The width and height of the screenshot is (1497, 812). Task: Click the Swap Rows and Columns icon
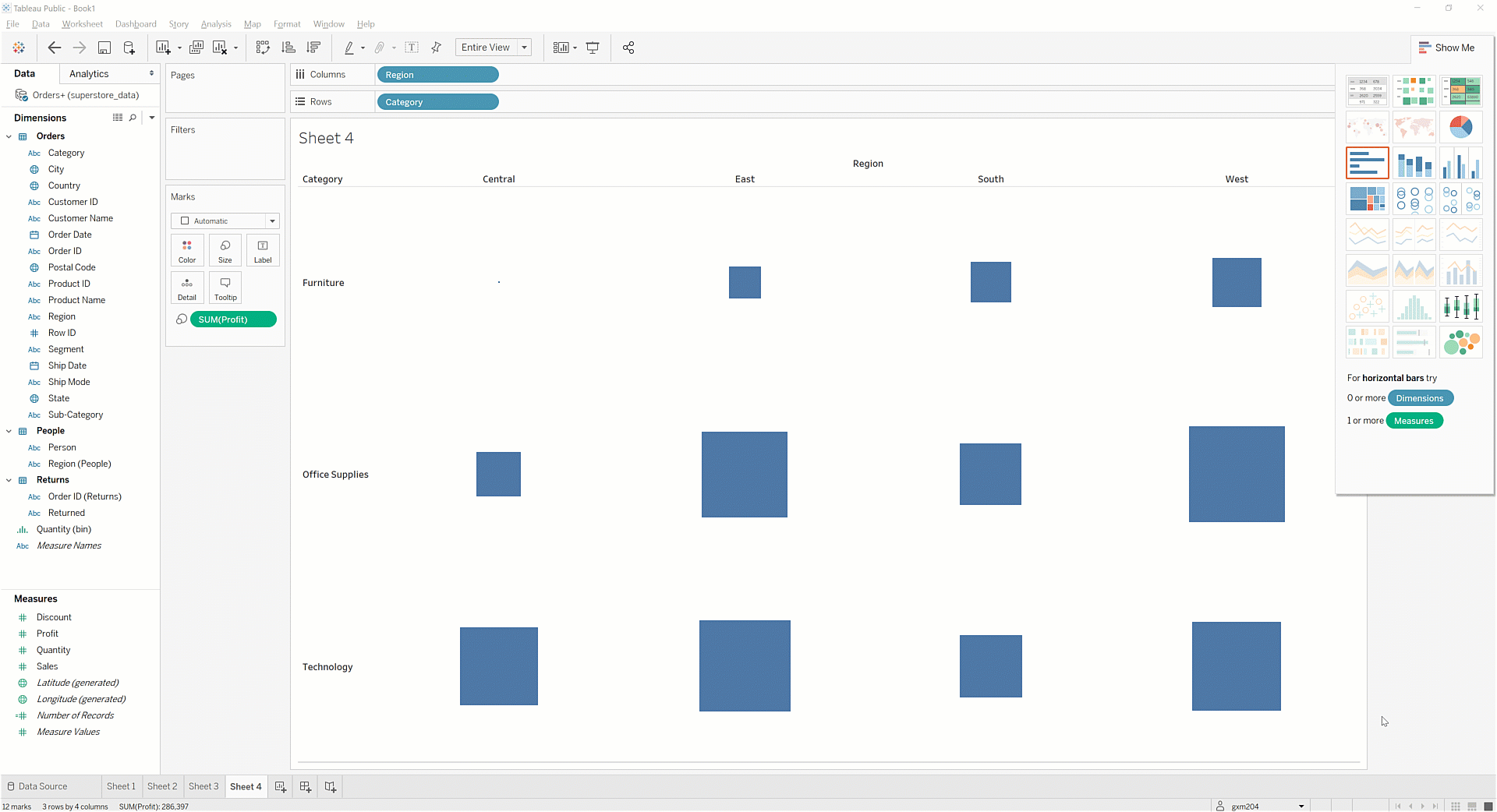tap(263, 48)
